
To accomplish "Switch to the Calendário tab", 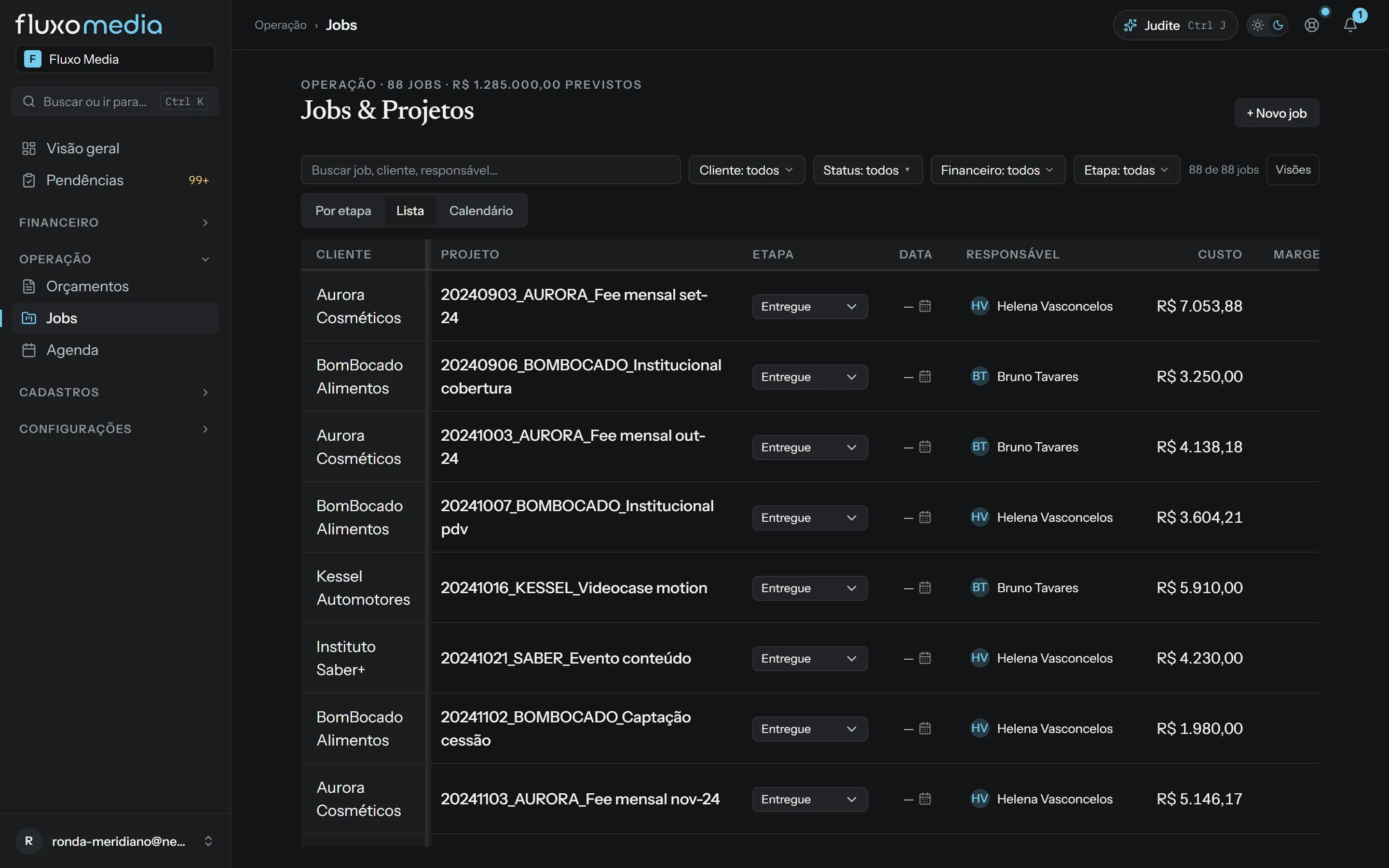I will pos(481,211).
